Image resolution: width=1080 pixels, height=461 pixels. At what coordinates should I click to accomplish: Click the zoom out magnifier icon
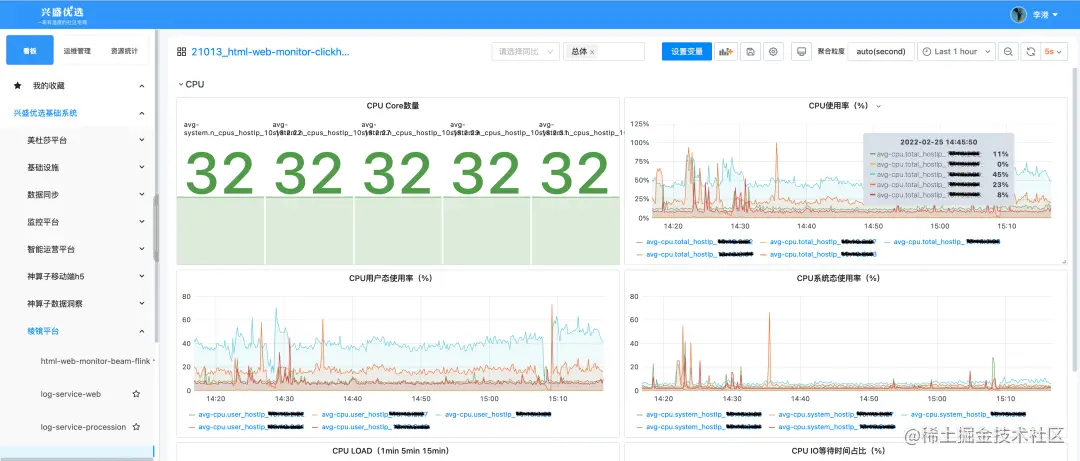coord(1008,52)
